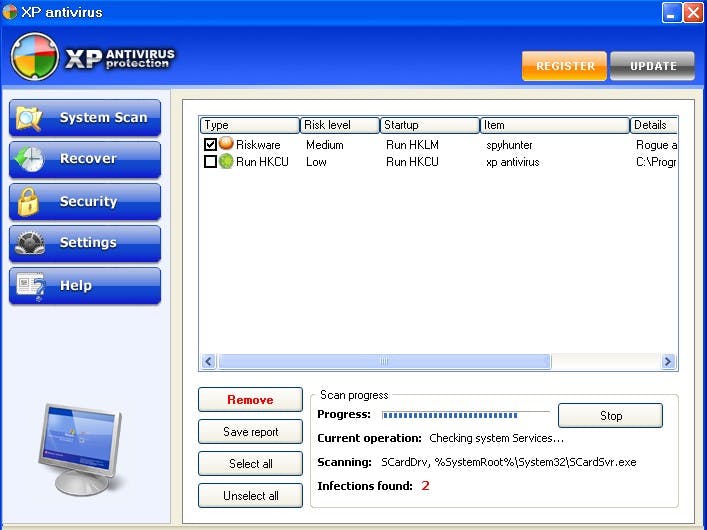This screenshot has width=707, height=530.
Task: Click the Medium risk level cell
Action: (325, 145)
